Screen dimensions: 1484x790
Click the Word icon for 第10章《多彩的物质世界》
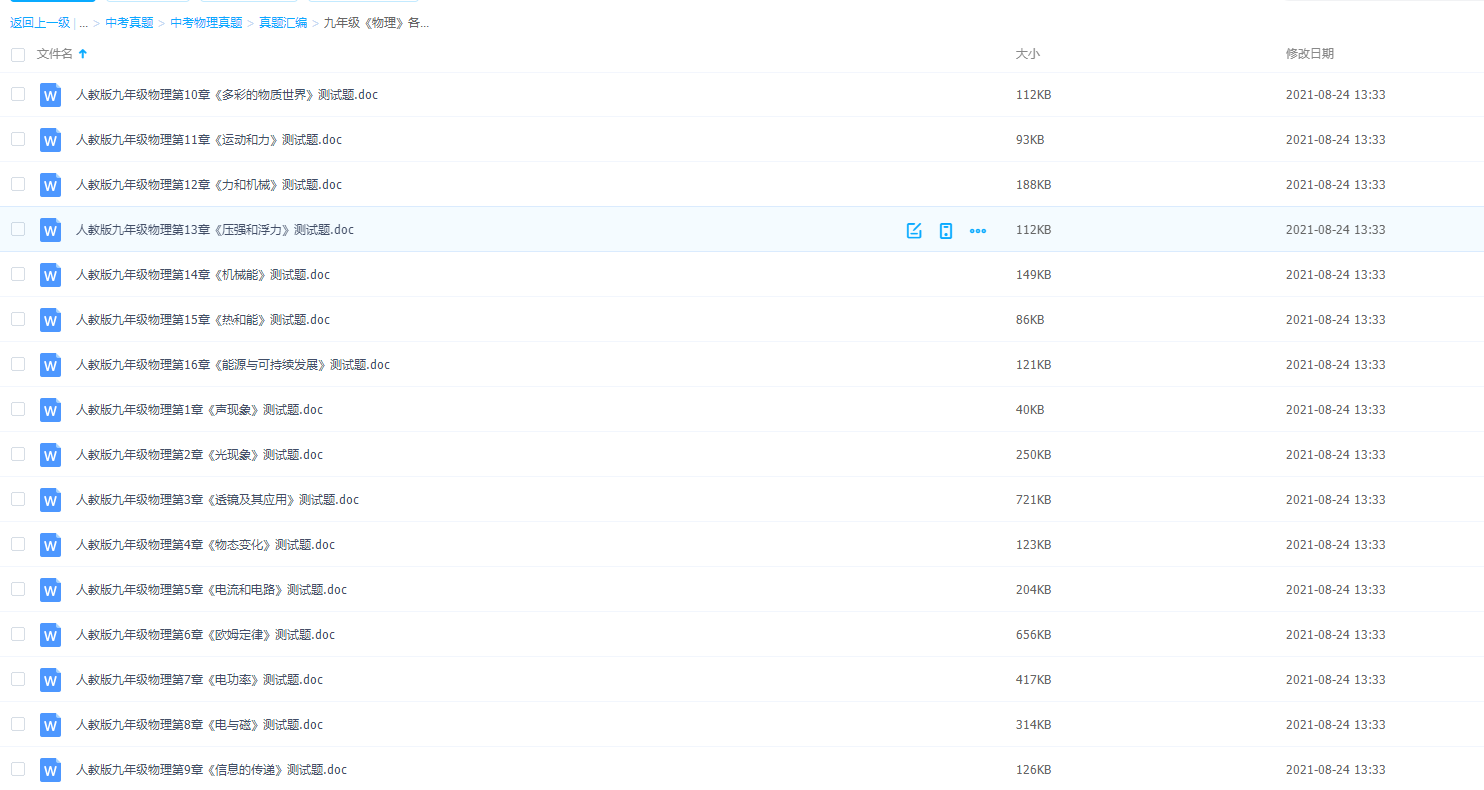click(x=50, y=95)
